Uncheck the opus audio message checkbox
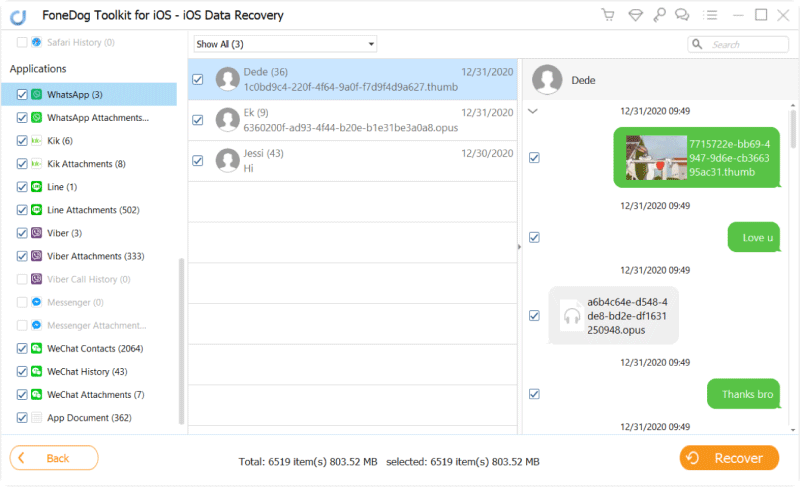Viewport: 800px width, 487px height. [534, 316]
